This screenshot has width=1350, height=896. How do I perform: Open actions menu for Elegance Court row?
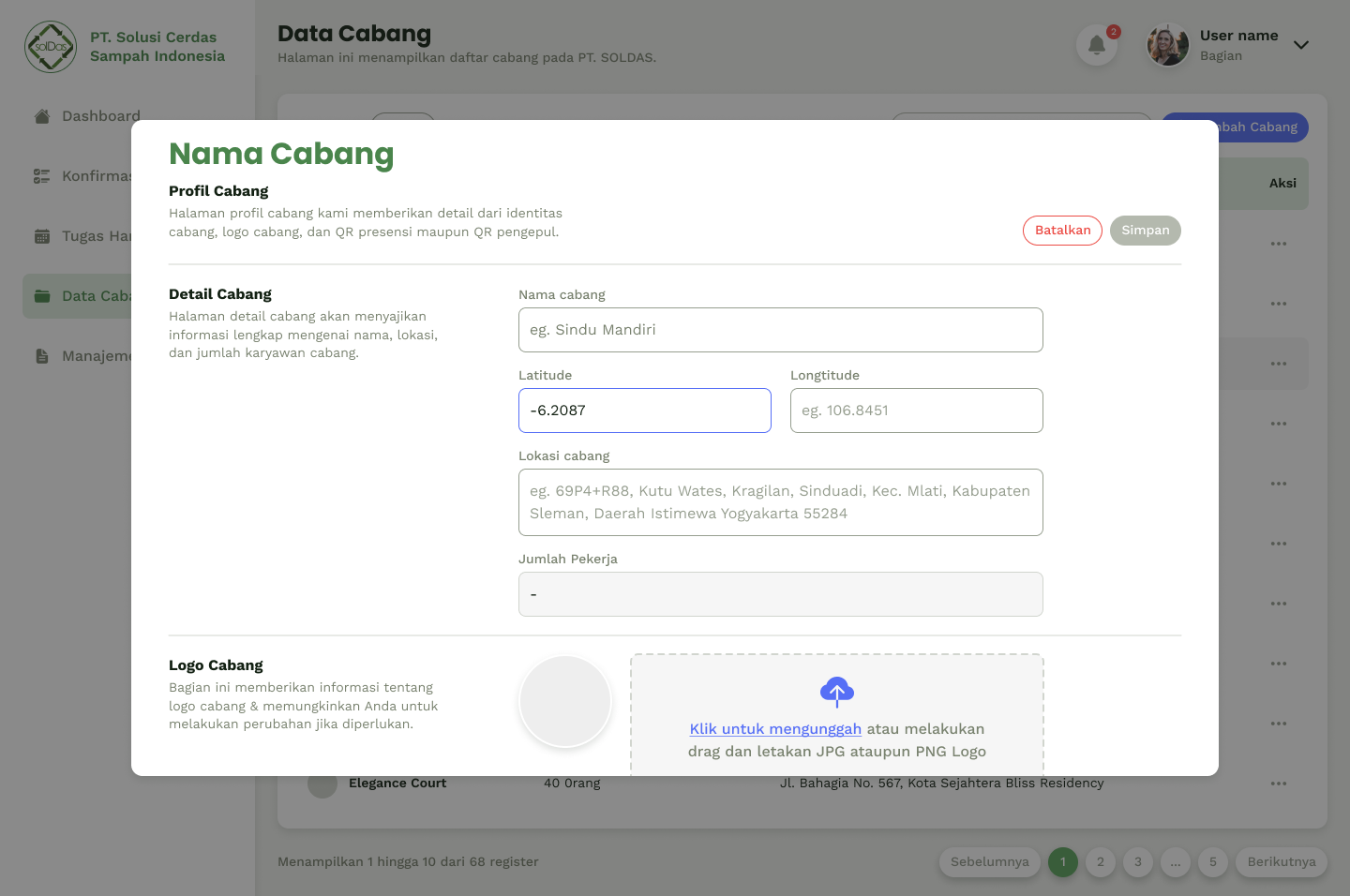coord(1278,784)
